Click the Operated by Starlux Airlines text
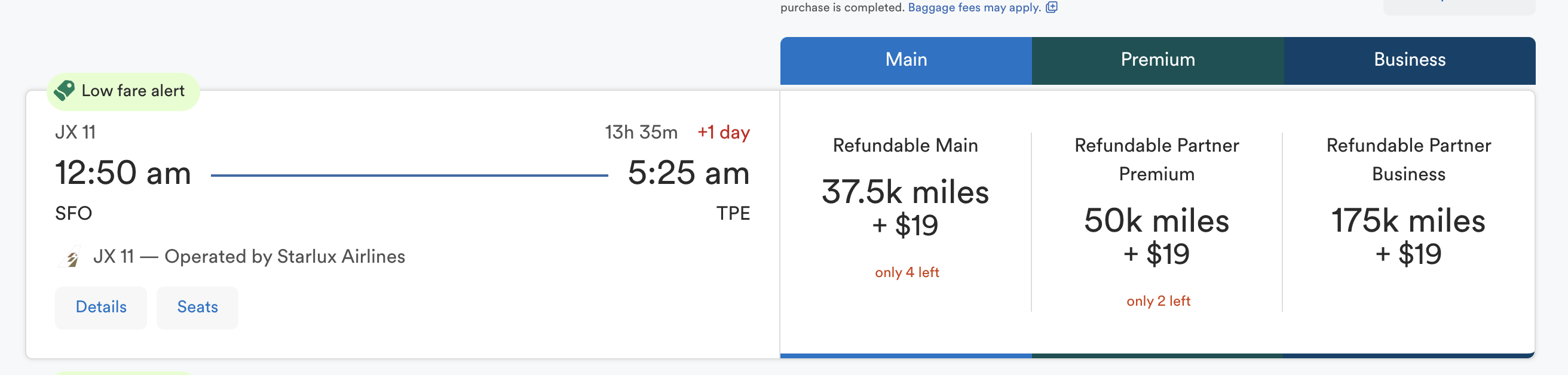This screenshot has height=375, width=1568. point(284,257)
